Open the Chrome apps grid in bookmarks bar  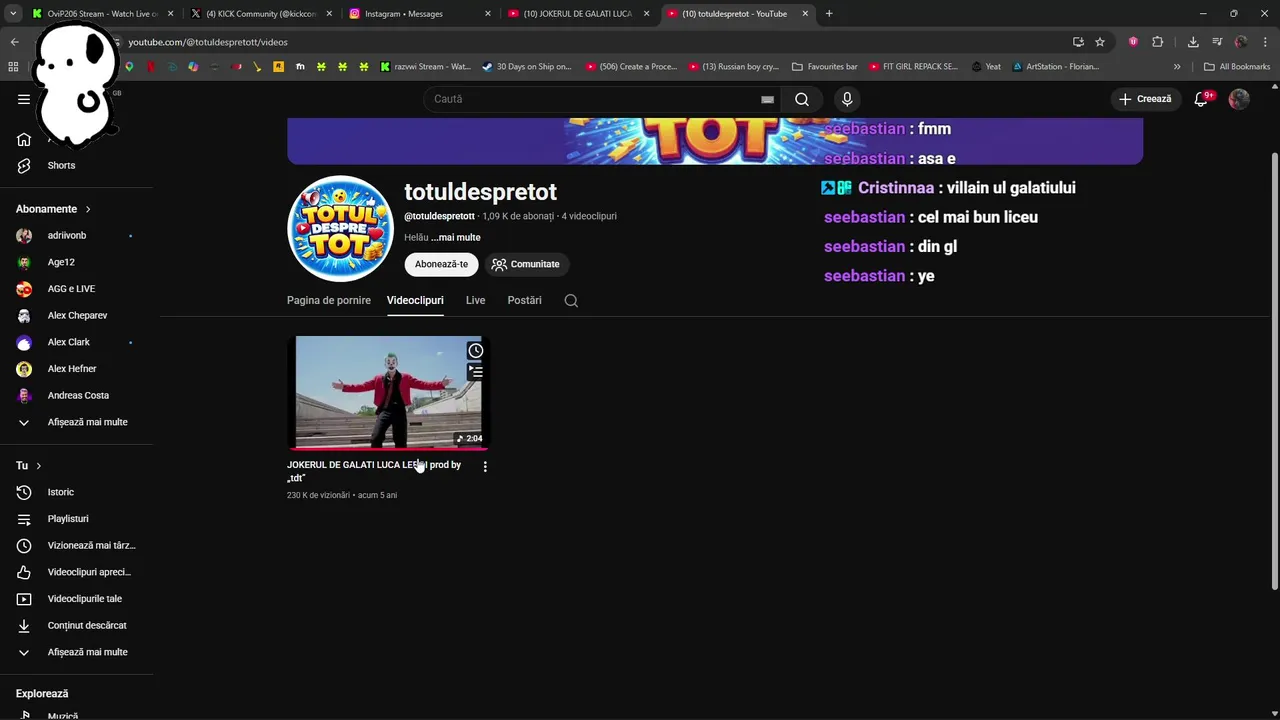(13, 67)
